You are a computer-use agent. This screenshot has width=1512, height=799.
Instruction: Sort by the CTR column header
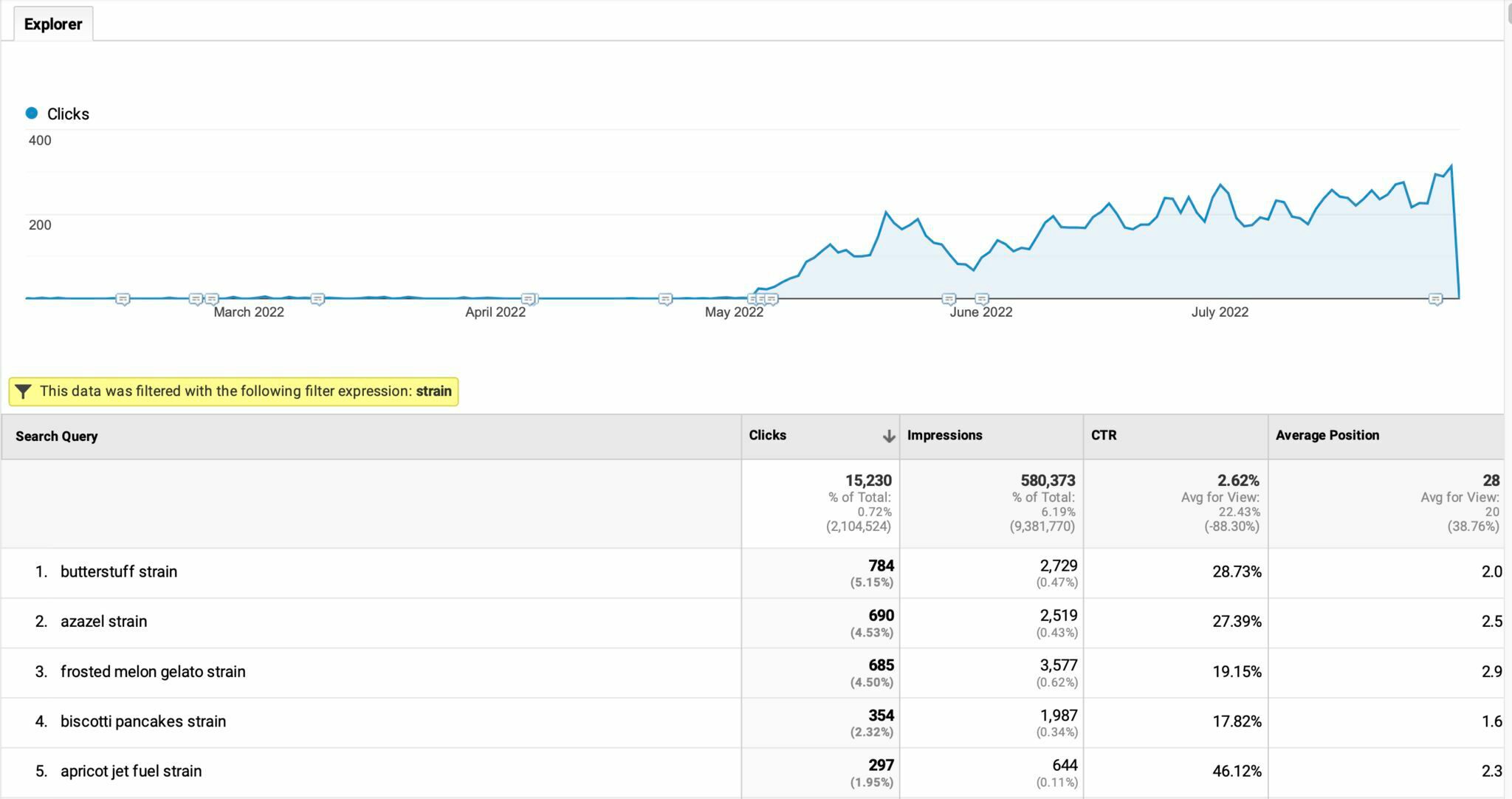click(1104, 435)
